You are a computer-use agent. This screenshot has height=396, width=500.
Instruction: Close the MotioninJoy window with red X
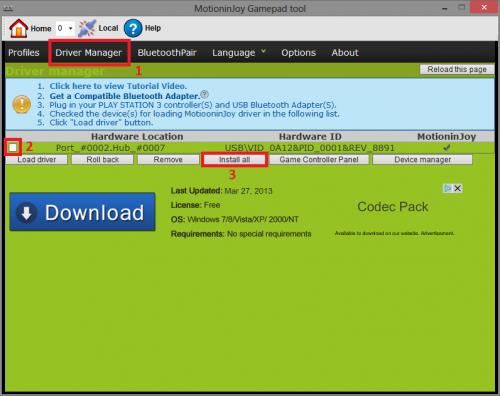484,7
